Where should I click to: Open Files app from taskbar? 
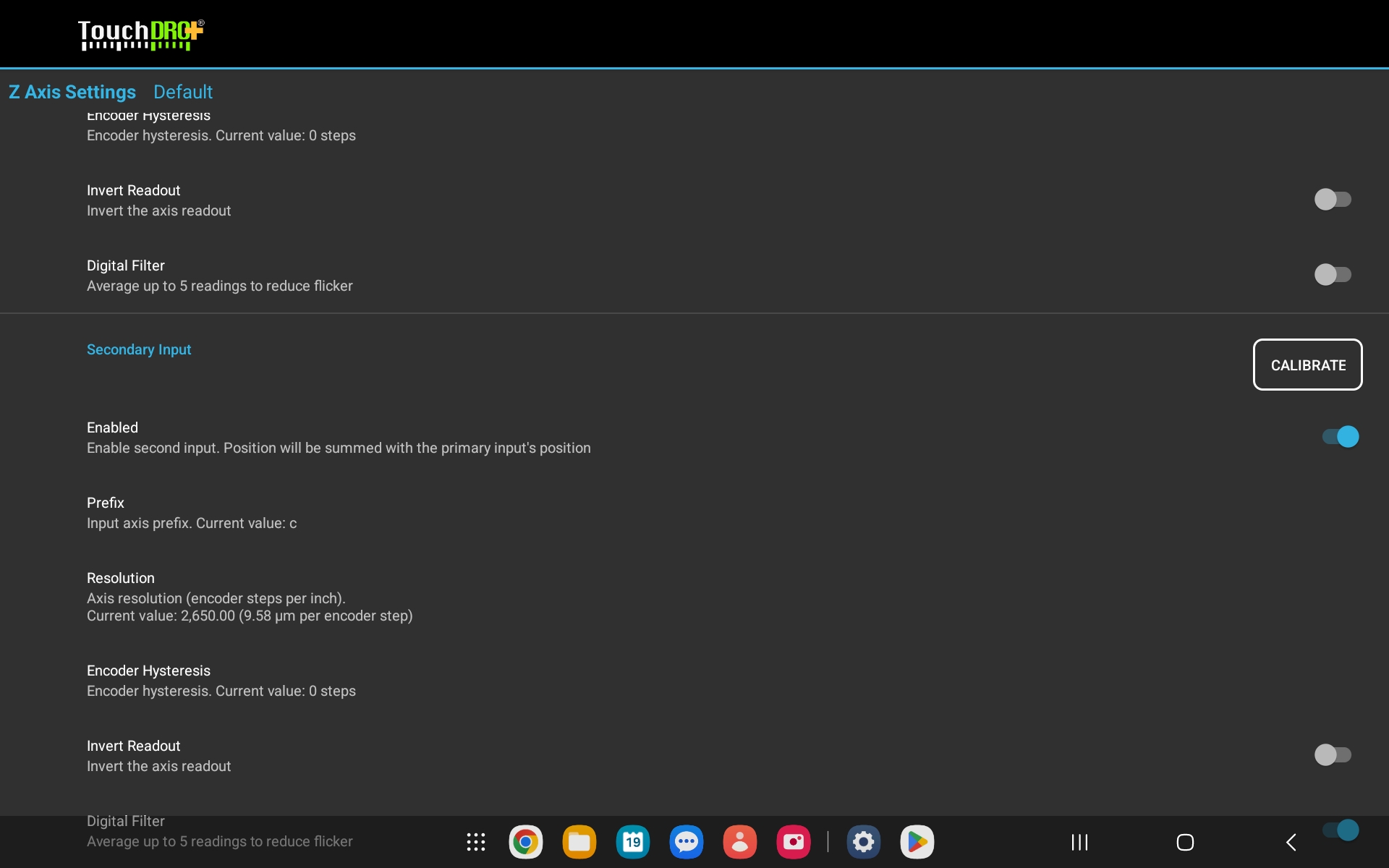coord(580,842)
